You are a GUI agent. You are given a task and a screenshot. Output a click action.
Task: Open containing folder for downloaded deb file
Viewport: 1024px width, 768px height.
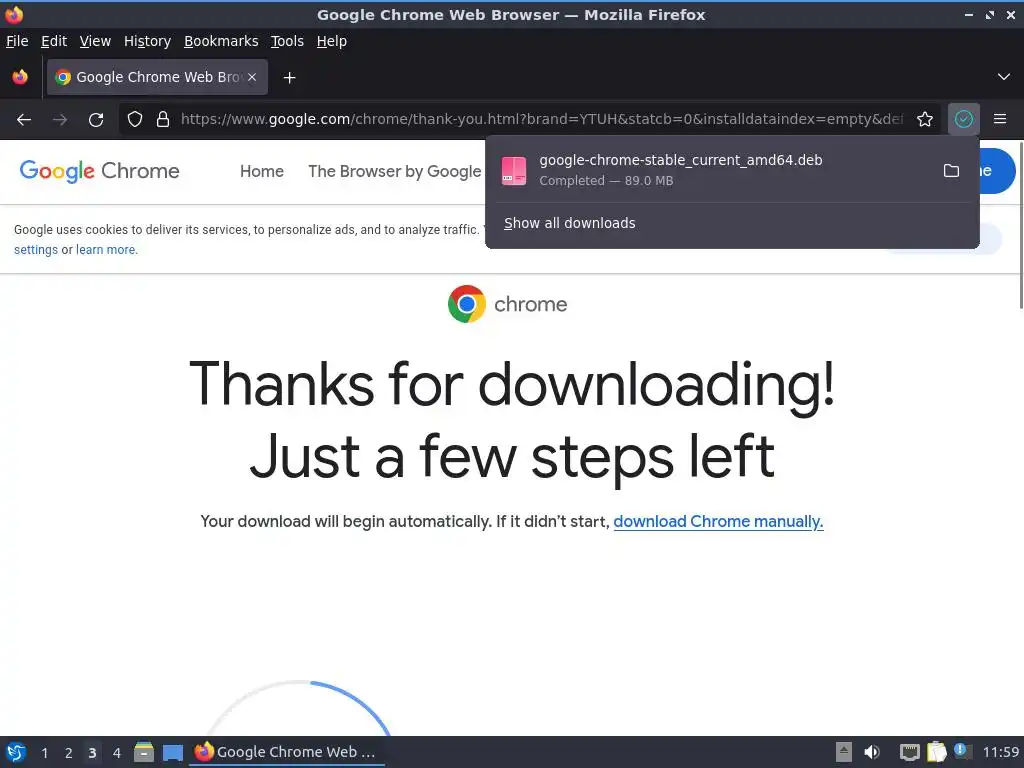point(952,170)
